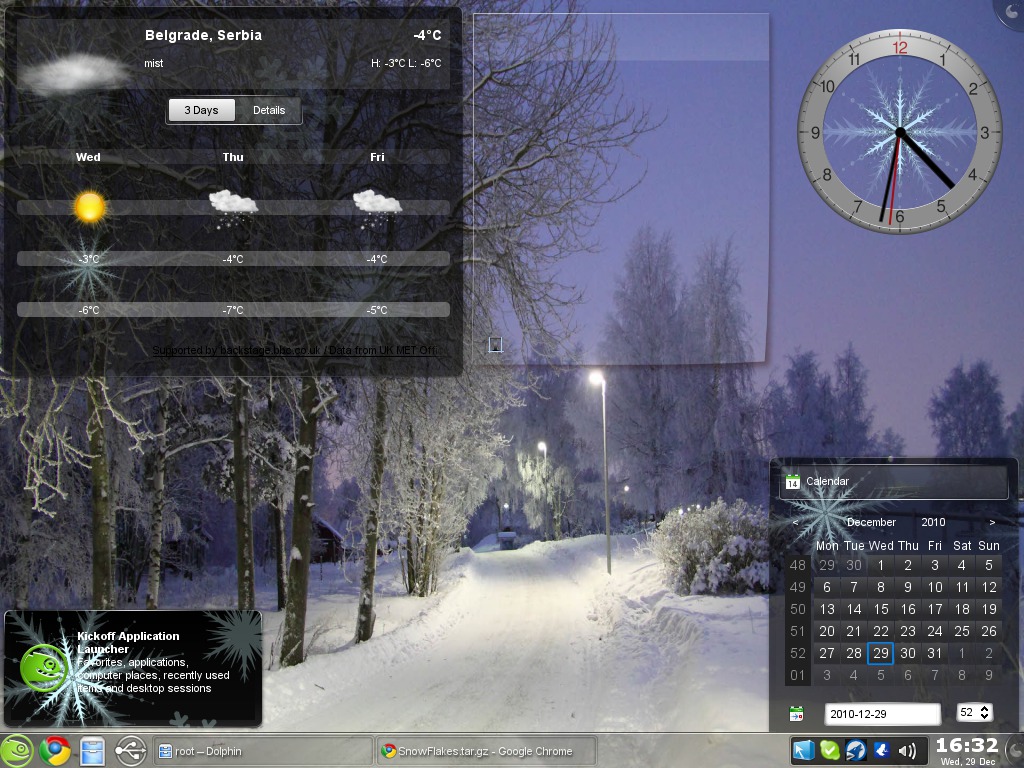
Task: Click the Belgrade, Serbia location title
Action: pyautogui.click(x=203, y=35)
